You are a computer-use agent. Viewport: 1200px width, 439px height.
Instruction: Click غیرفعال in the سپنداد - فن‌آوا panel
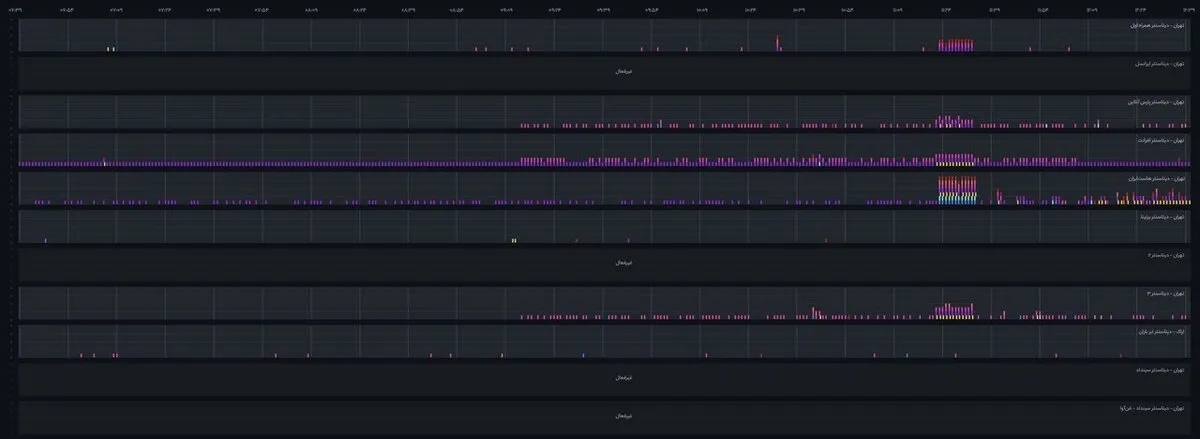point(624,415)
